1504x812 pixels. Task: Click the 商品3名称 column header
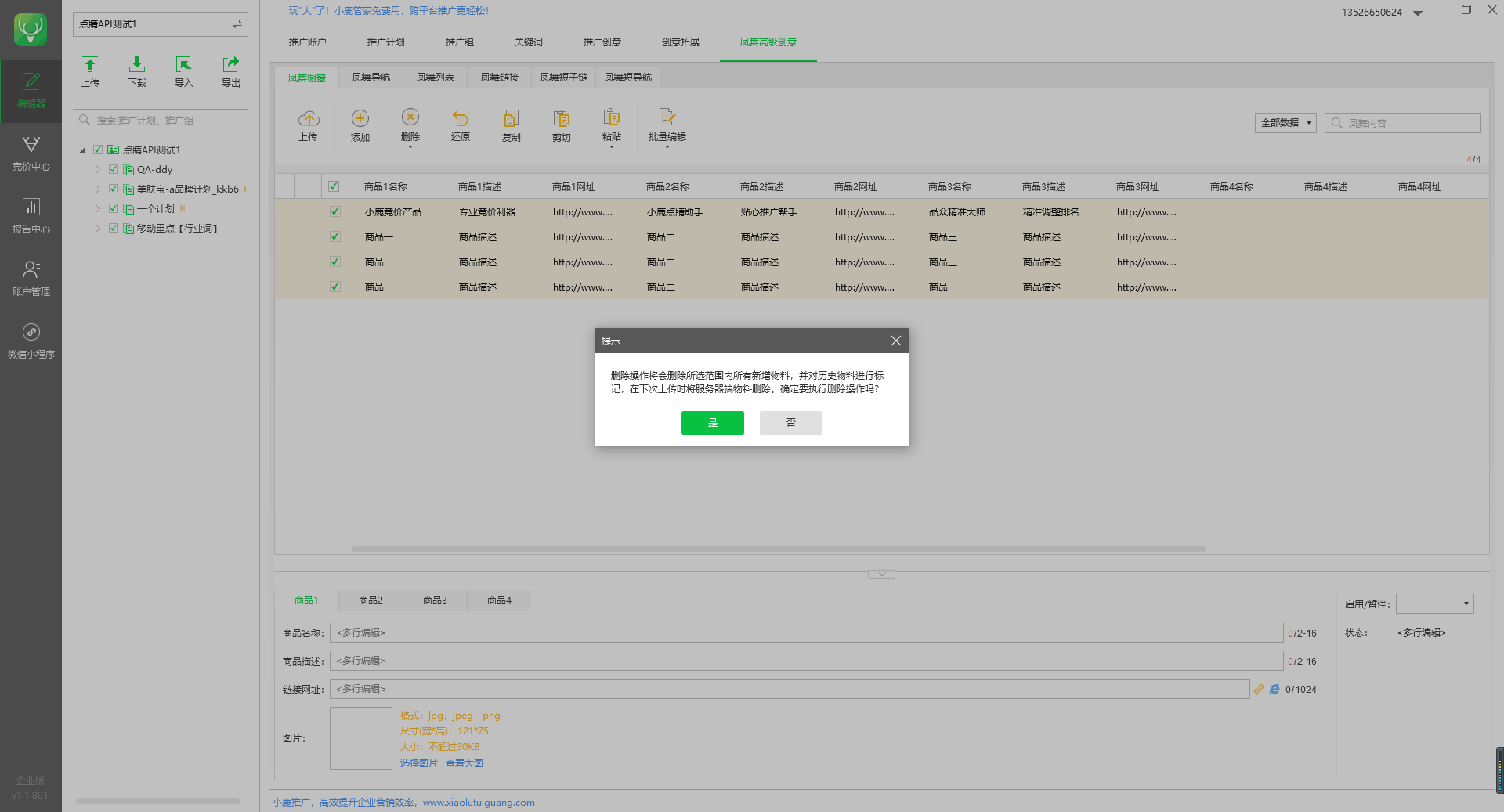tap(960, 186)
